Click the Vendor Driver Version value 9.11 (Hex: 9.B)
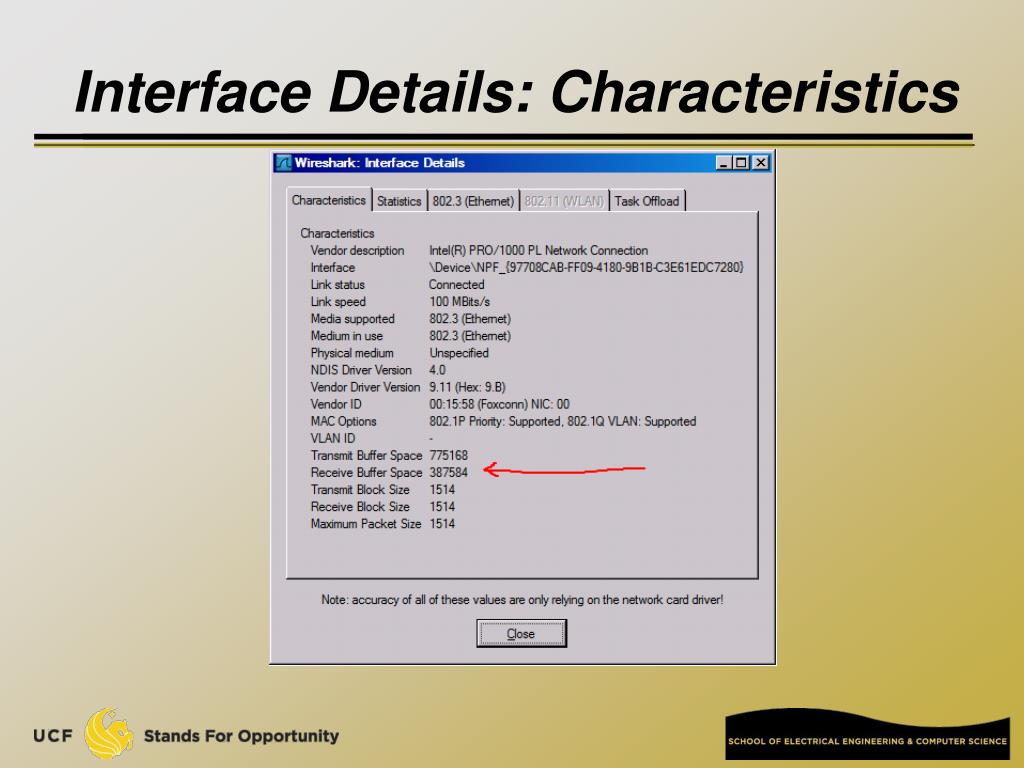 coord(467,387)
